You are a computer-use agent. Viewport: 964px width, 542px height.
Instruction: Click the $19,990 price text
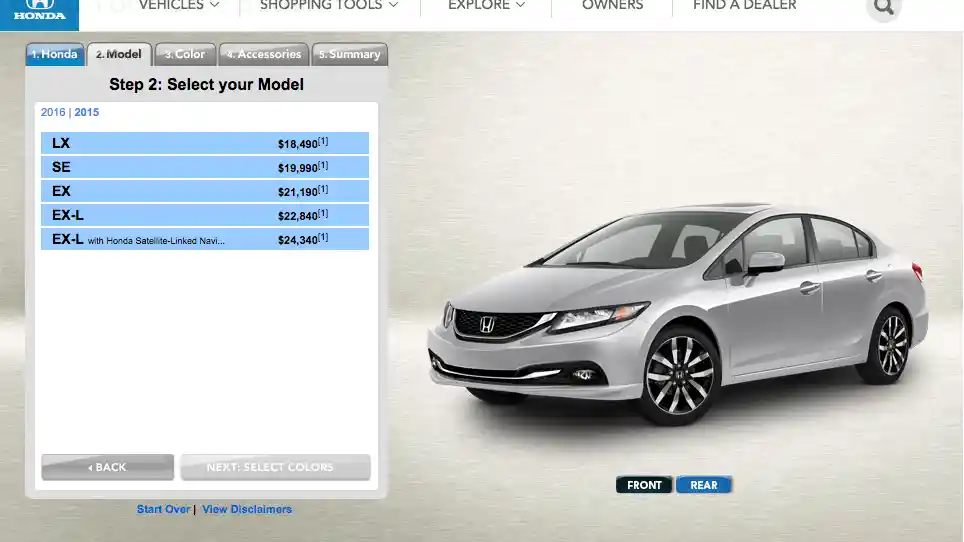298,168
